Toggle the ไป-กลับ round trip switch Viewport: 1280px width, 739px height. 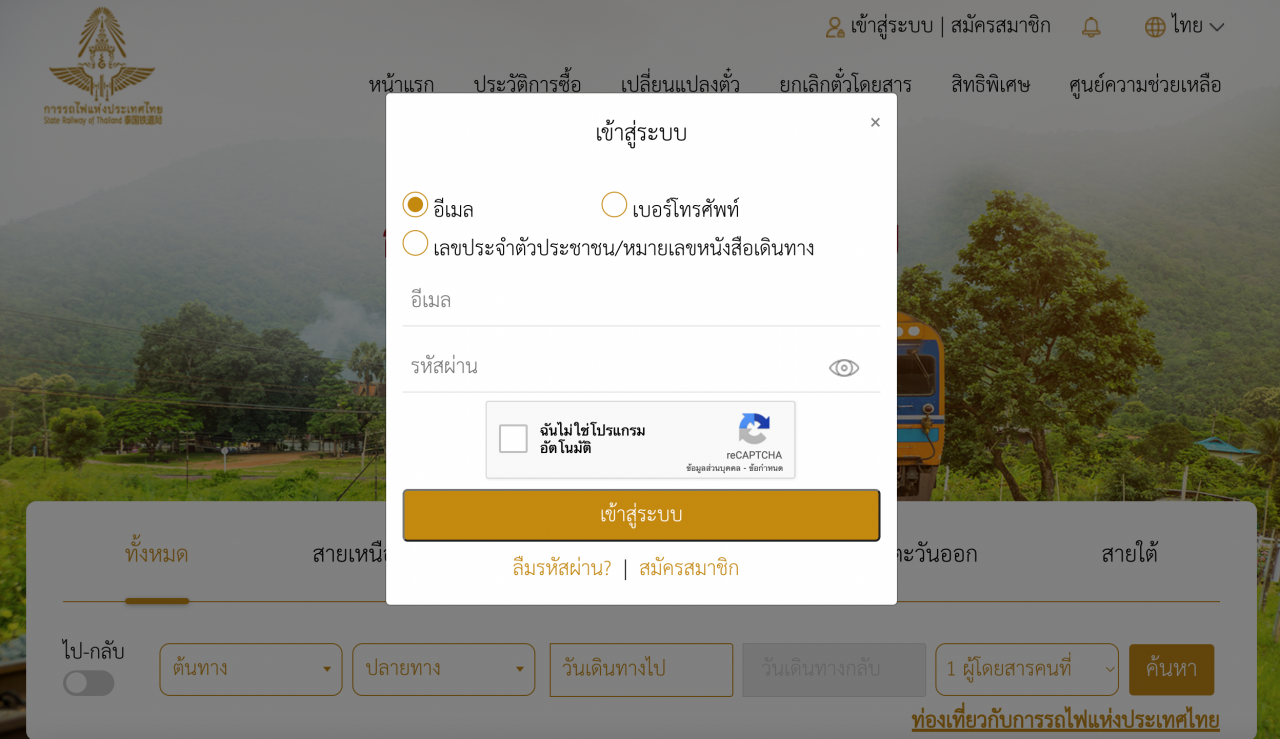pos(89,683)
